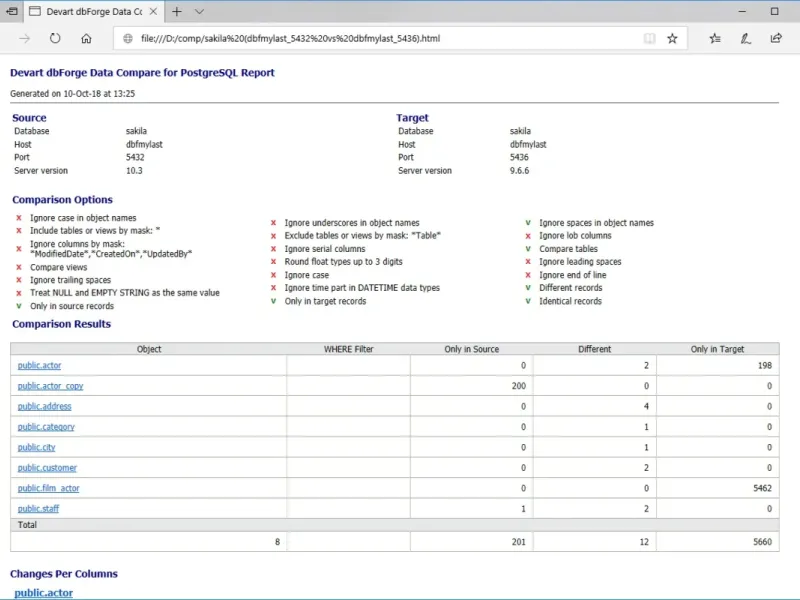Image resolution: width=800 pixels, height=600 pixels.
Task: Click the red X beside Ignore case in object names
Action: click(x=19, y=218)
